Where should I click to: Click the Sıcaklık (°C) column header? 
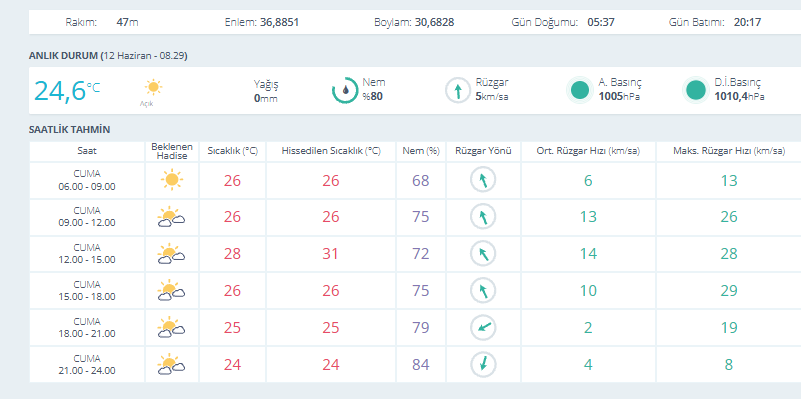tap(232, 151)
